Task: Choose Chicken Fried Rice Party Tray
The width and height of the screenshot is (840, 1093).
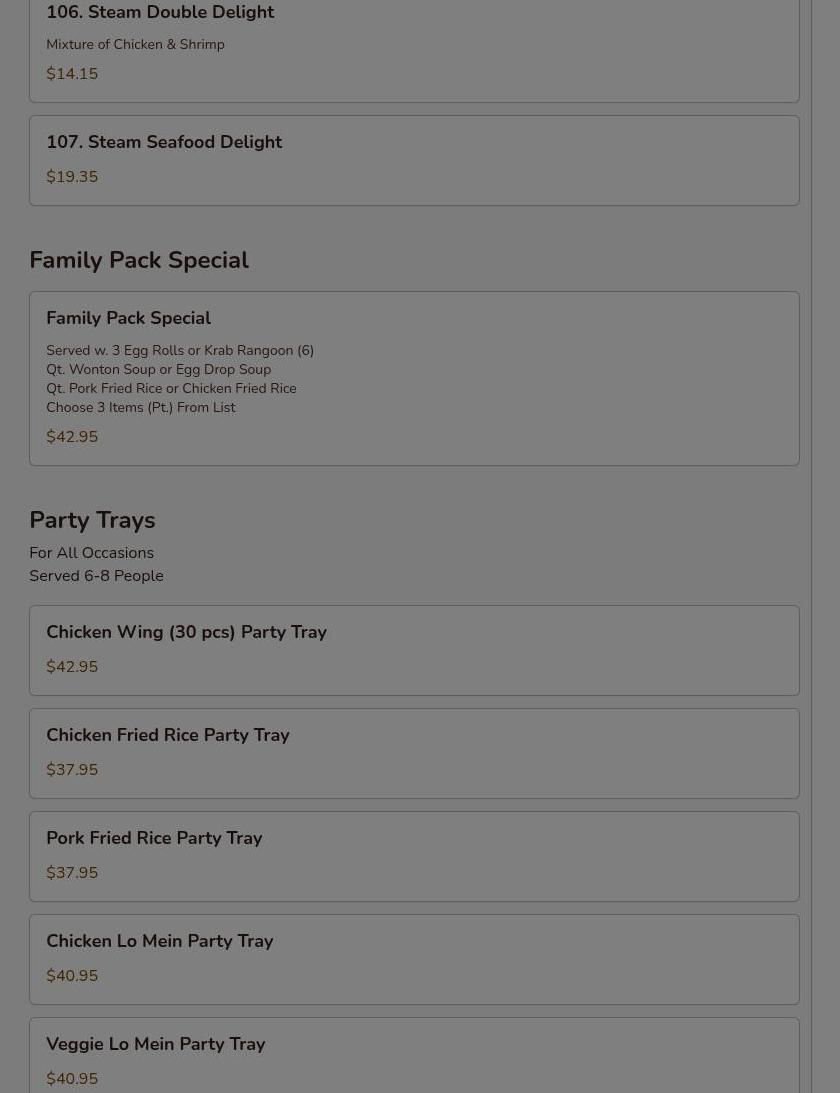Action: tap(167, 736)
